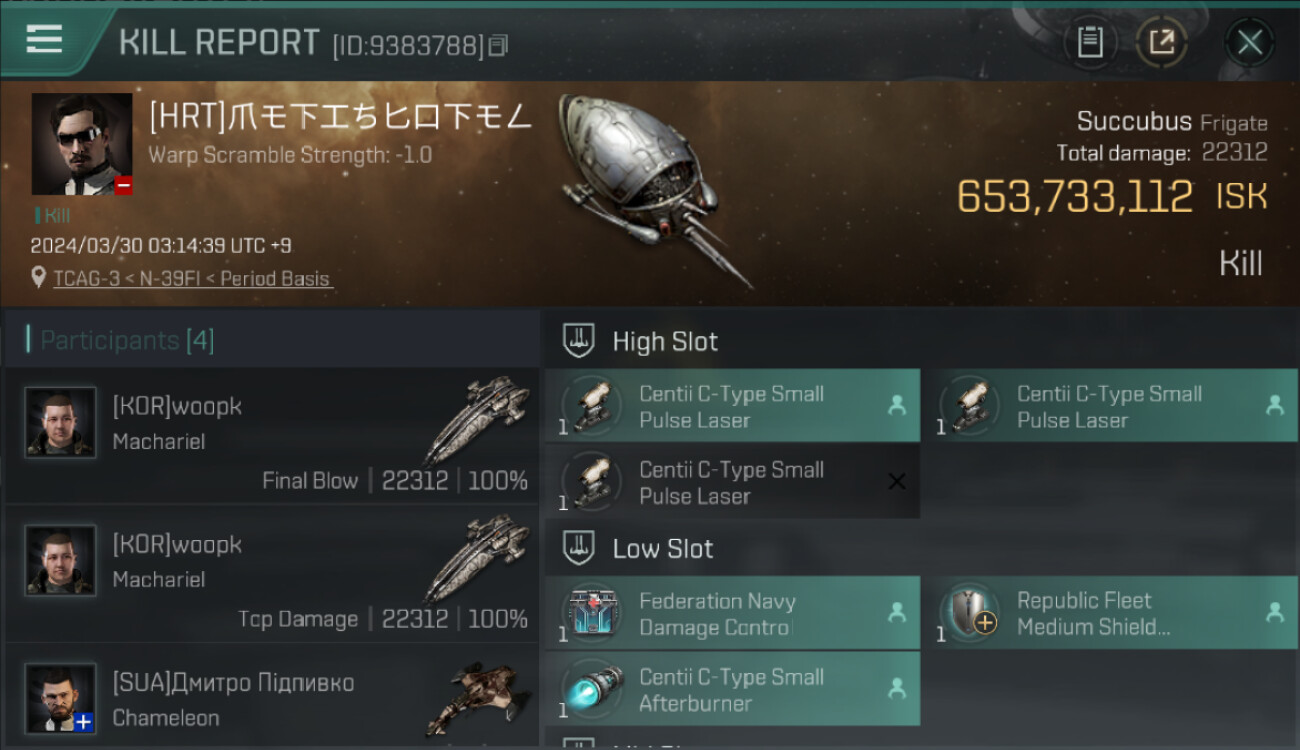The image size is (1300, 750).
Task: Open woopk Top Damage portrait
Action: (x=61, y=560)
